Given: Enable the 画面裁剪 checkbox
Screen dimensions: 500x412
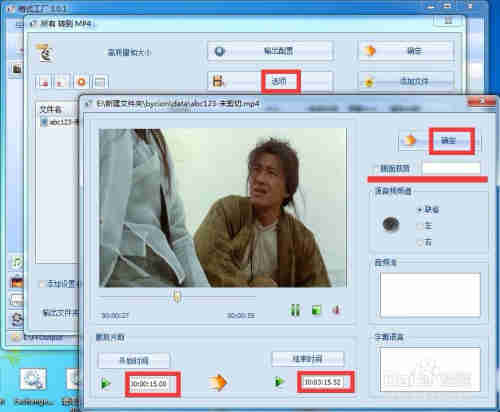Looking at the screenshot, I should [x=376, y=168].
